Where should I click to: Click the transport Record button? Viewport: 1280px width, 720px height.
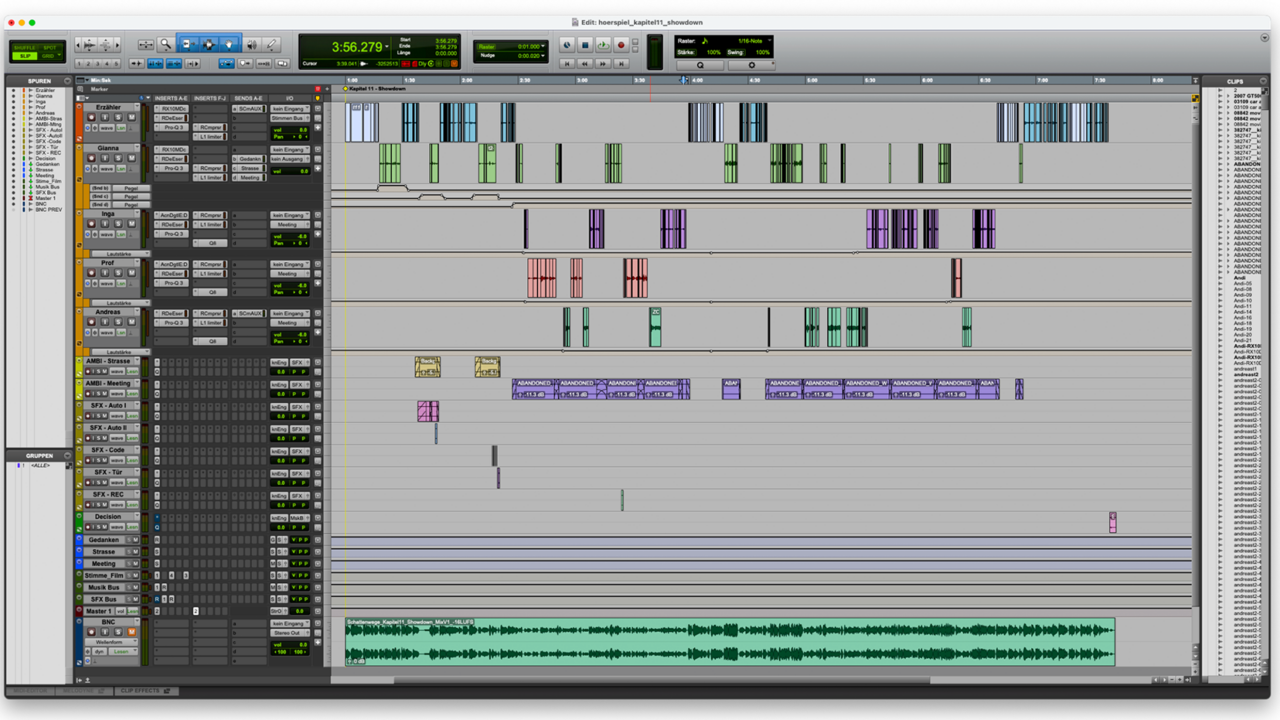click(621, 45)
